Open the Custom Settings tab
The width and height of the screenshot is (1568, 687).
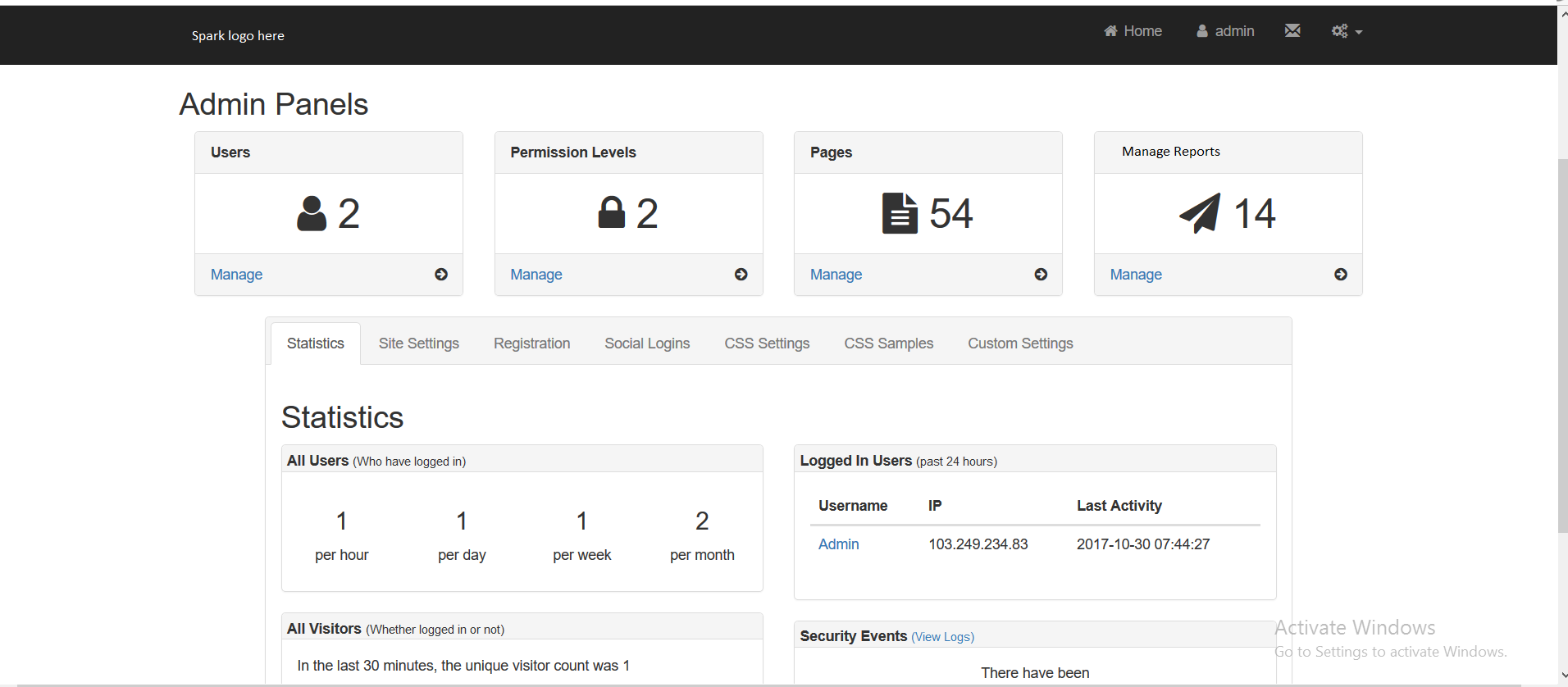[1020, 343]
